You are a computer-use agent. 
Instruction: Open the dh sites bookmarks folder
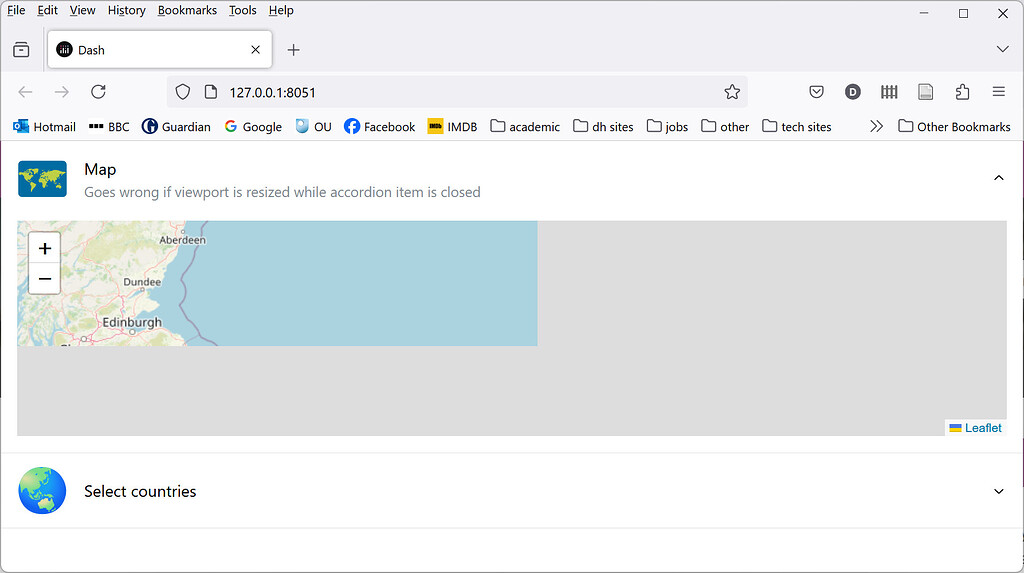click(x=603, y=126)
